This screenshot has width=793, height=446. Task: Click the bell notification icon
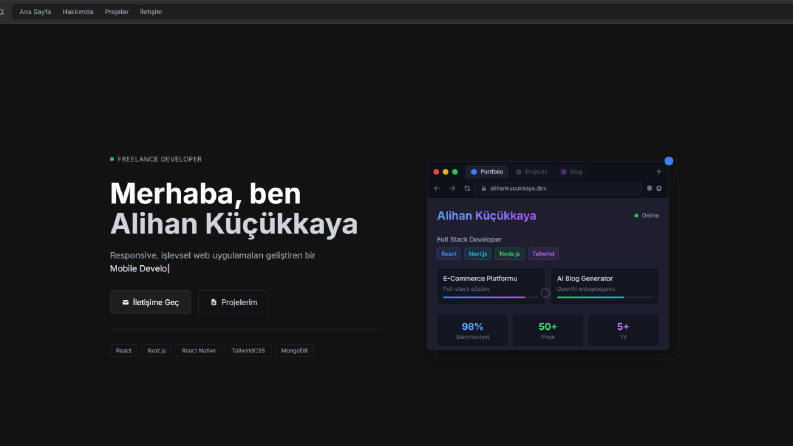pos(649,189)
